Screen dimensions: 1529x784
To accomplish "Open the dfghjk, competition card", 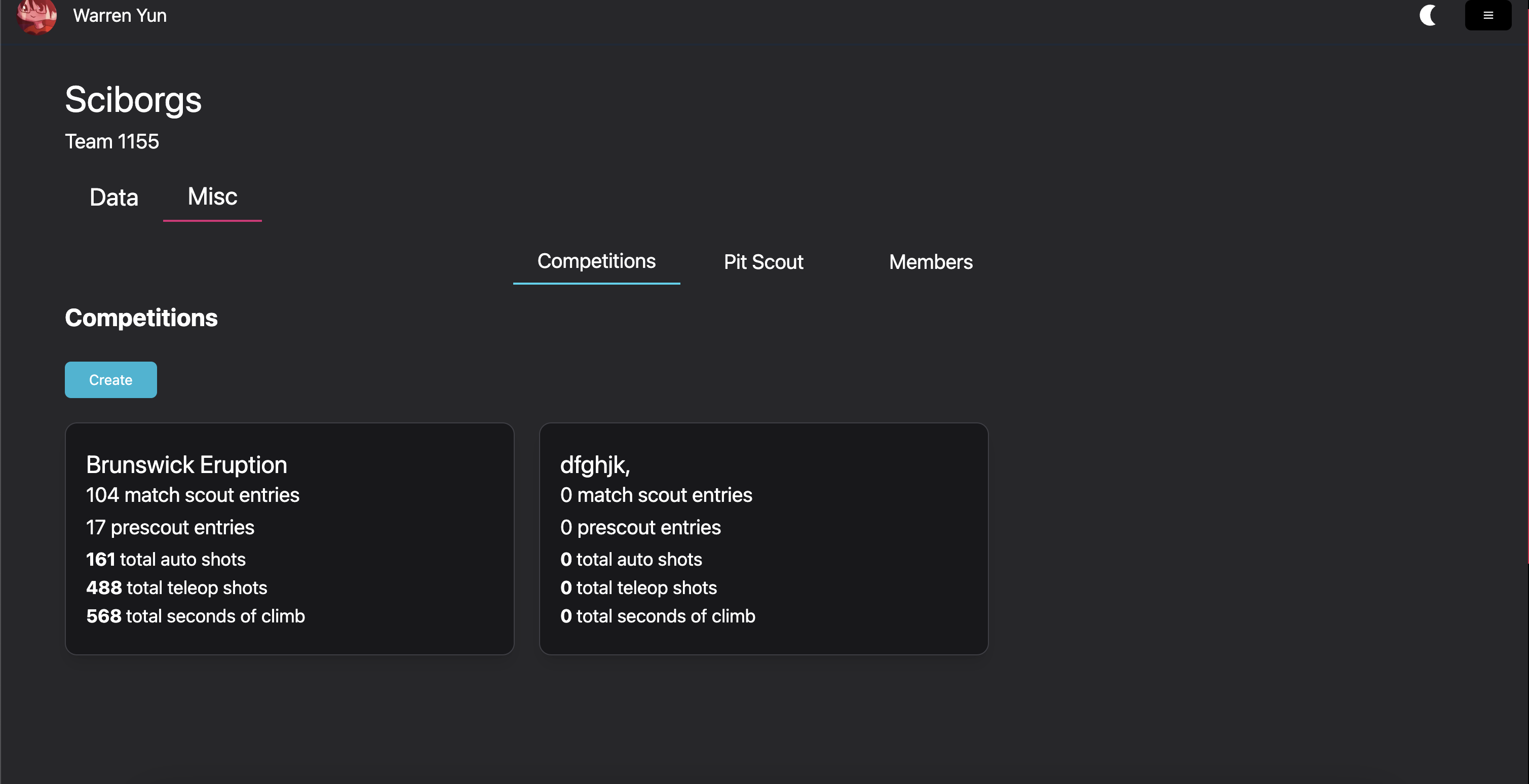I will [x=764, y=539].
